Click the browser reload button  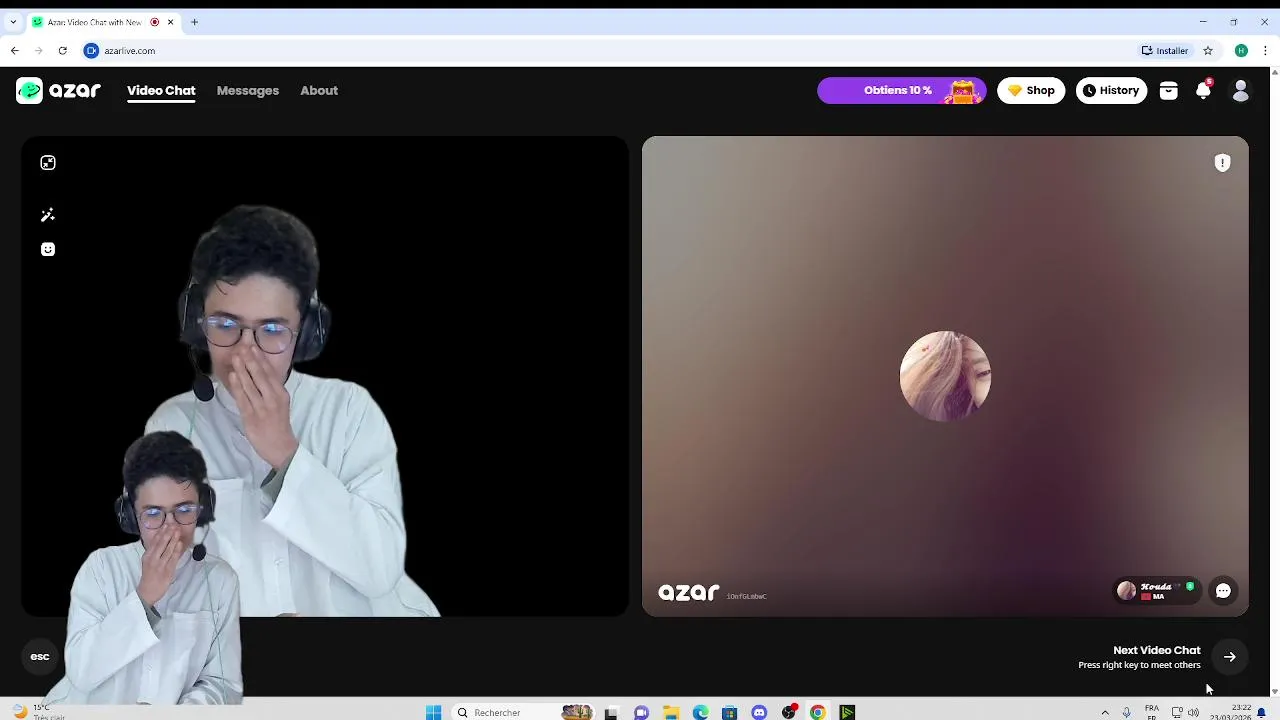(x=62, y=50)
